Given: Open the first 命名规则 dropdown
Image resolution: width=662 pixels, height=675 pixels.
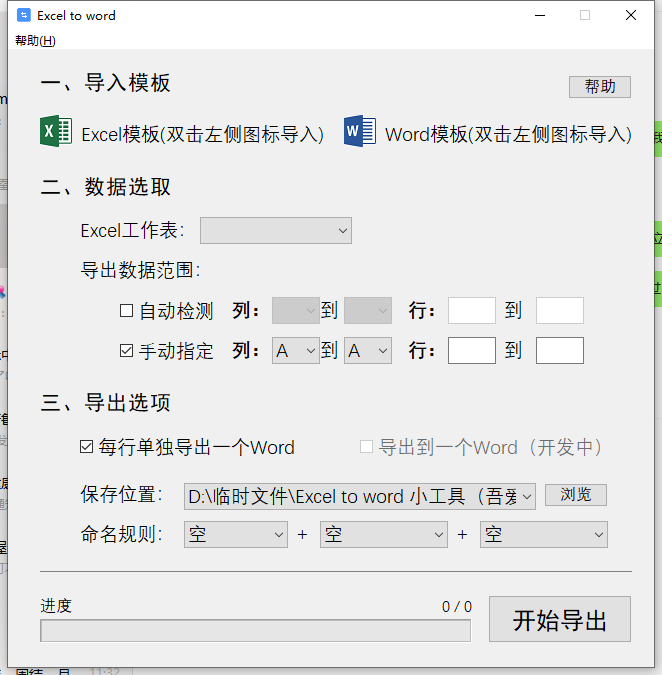Looking at the screenshot, I should tap(236, 535).
